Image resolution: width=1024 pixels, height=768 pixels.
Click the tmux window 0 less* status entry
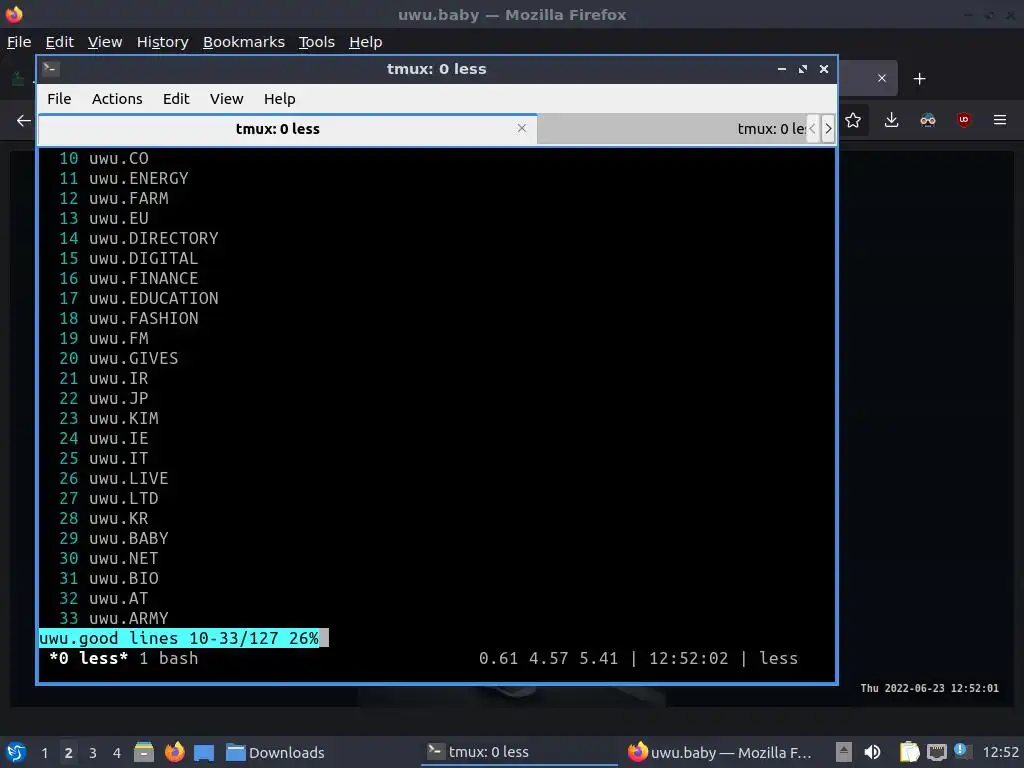pyautogui.click(x=89, y=658)
